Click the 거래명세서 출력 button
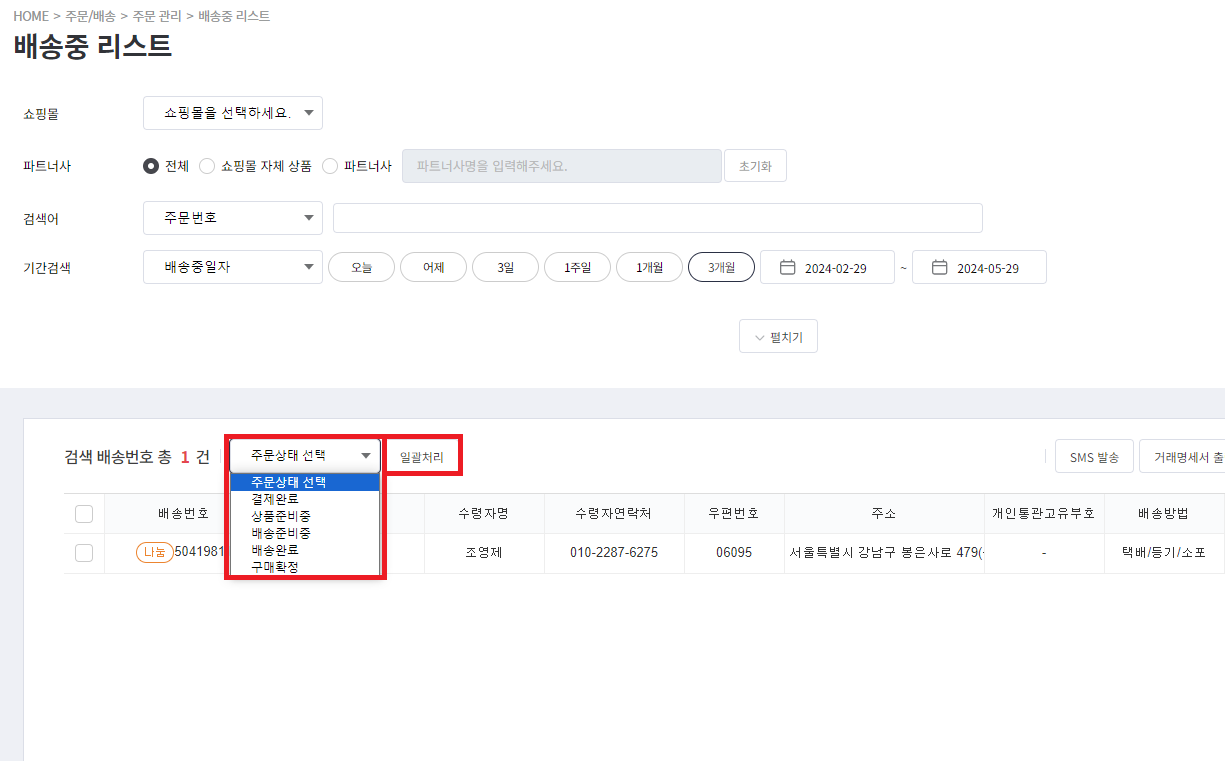The width and height of the screenshot is (1225, 761). point(1182,457)
